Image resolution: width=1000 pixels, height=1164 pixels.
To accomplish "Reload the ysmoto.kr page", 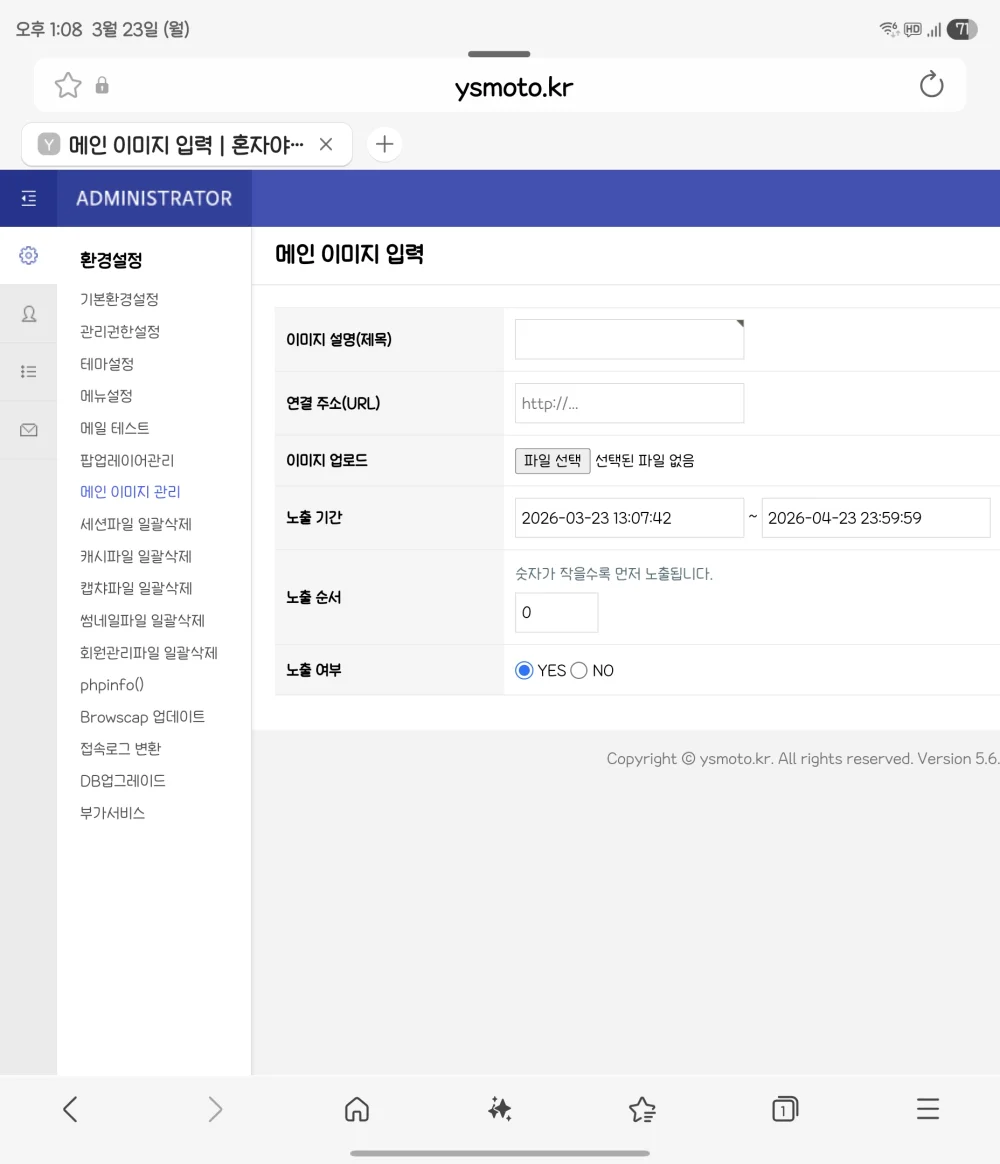I will click(931, 85).
